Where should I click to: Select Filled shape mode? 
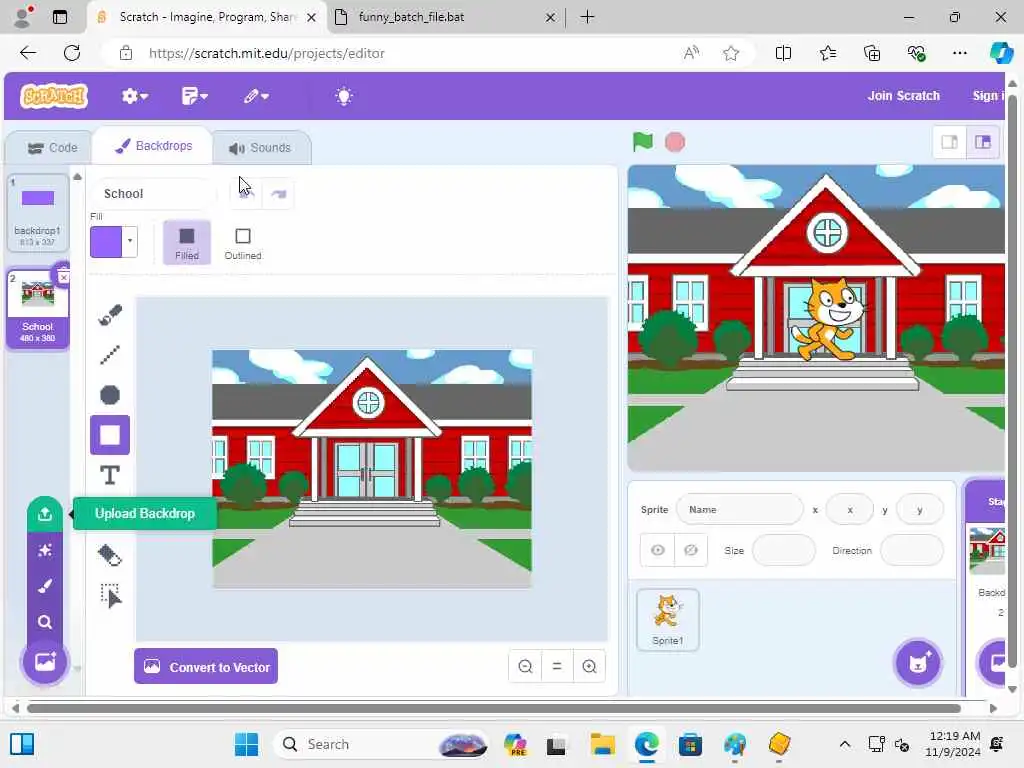pyautogui.click(x=187, y=242)
